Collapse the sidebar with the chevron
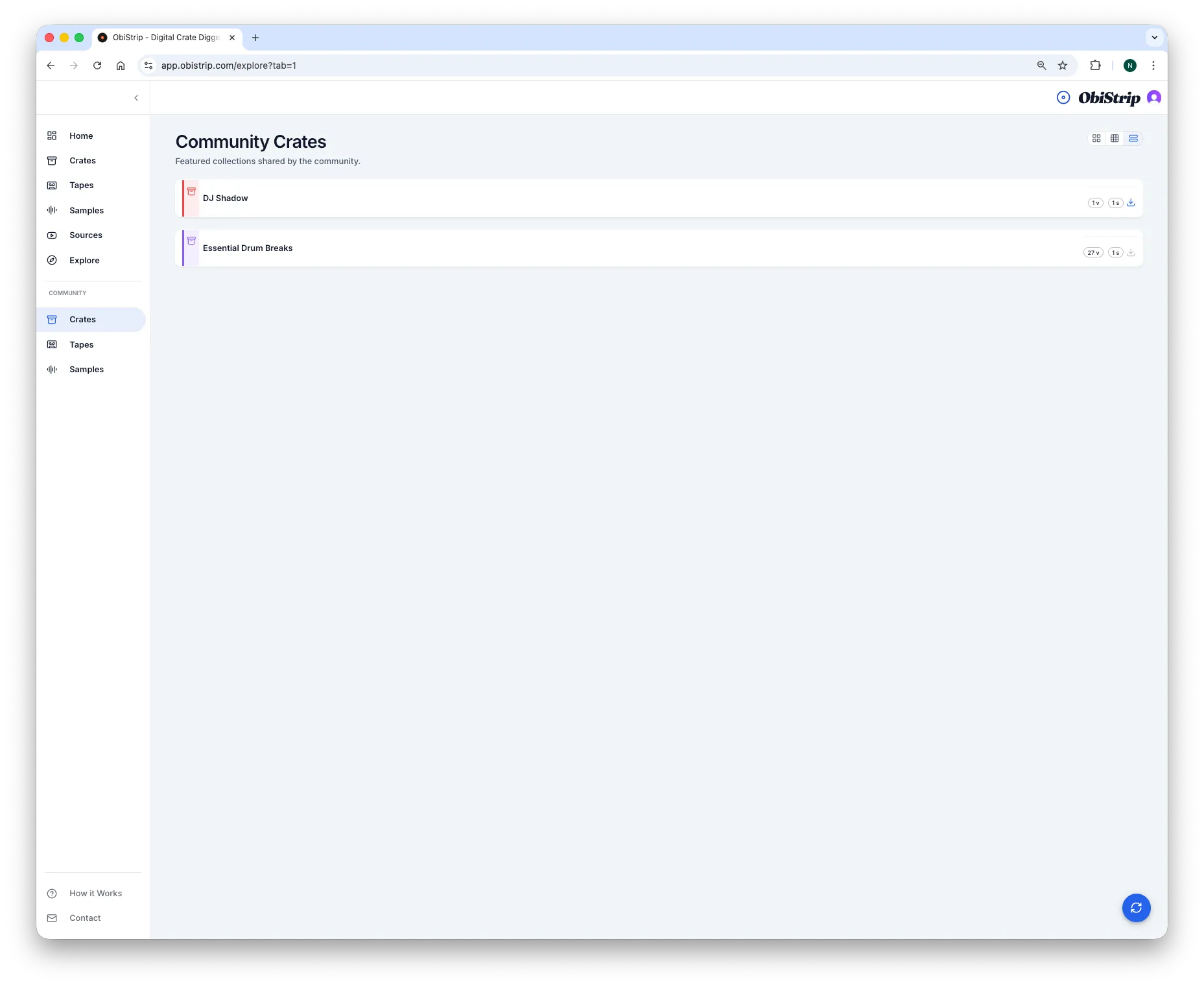 point(136,97)
